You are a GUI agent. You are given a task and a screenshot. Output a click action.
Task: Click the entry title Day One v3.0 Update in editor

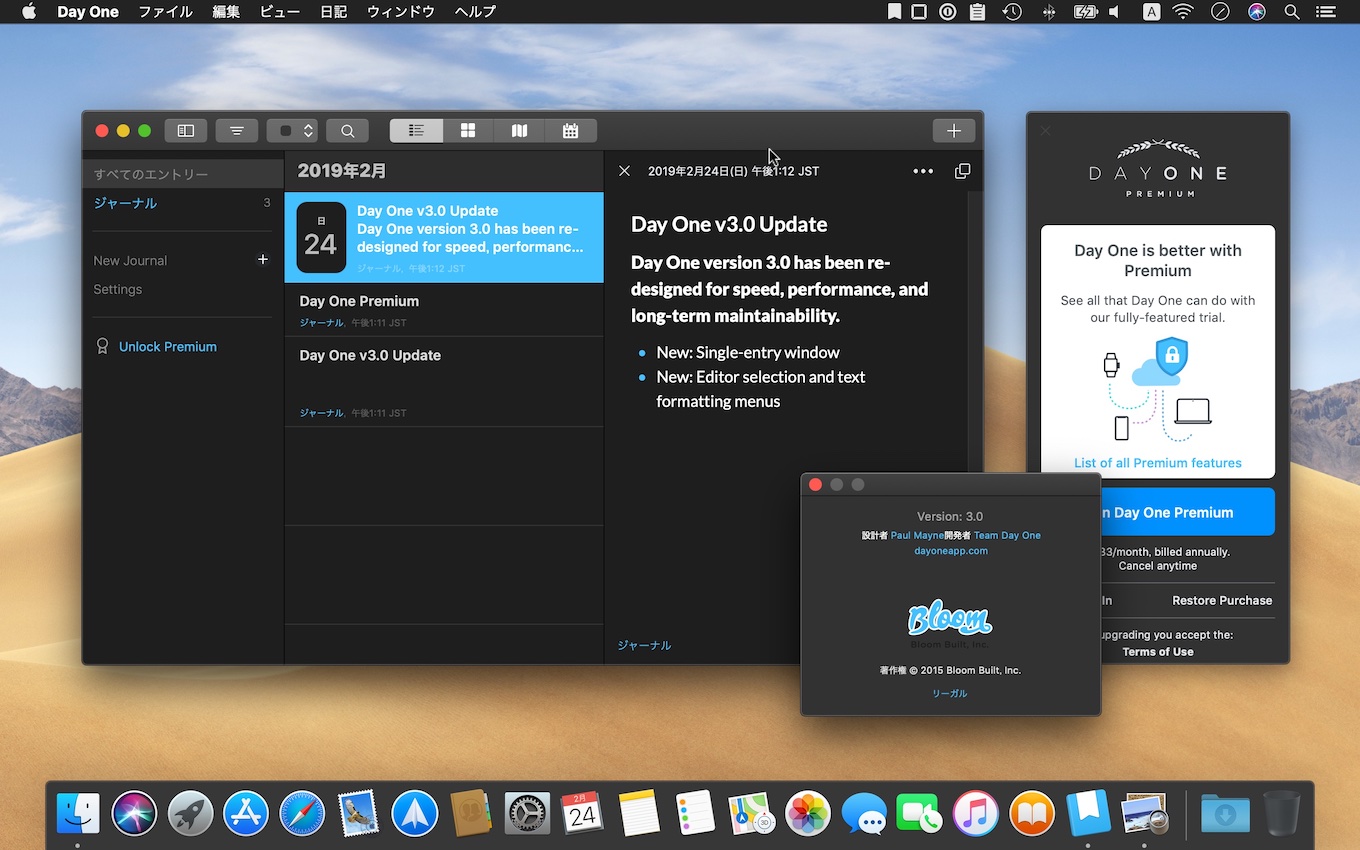729,224
